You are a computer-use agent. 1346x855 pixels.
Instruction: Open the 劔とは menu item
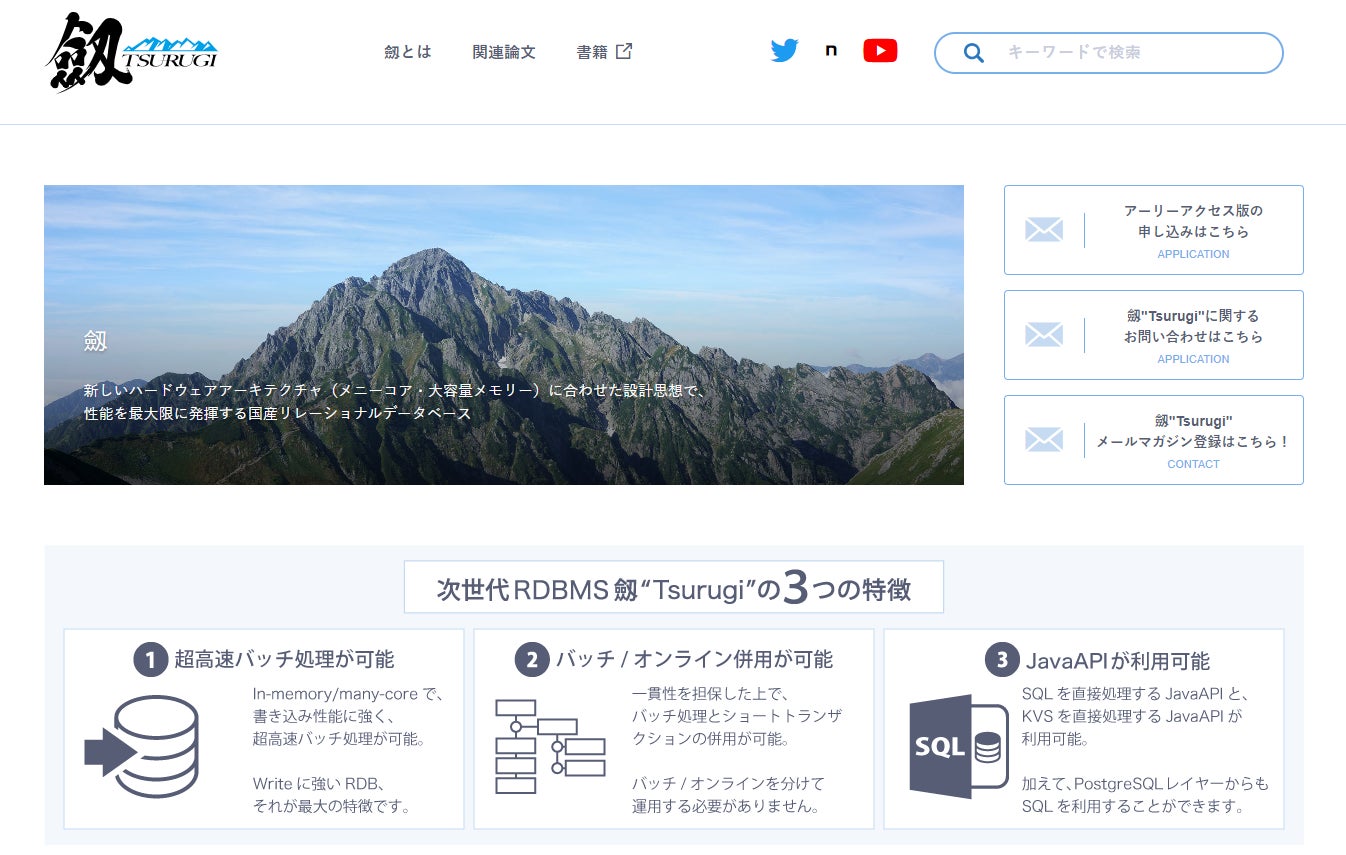[407, 52]
